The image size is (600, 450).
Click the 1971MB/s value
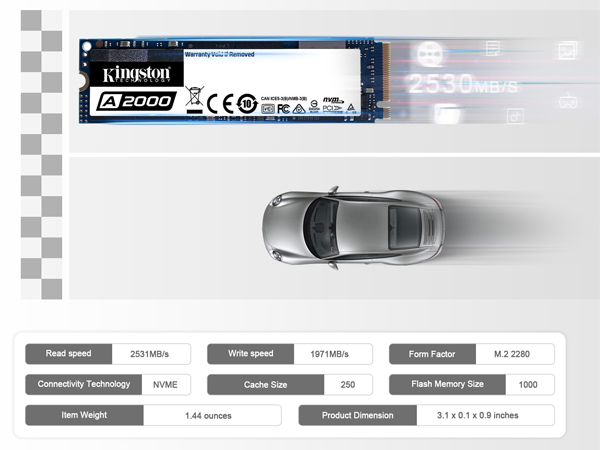329,354
